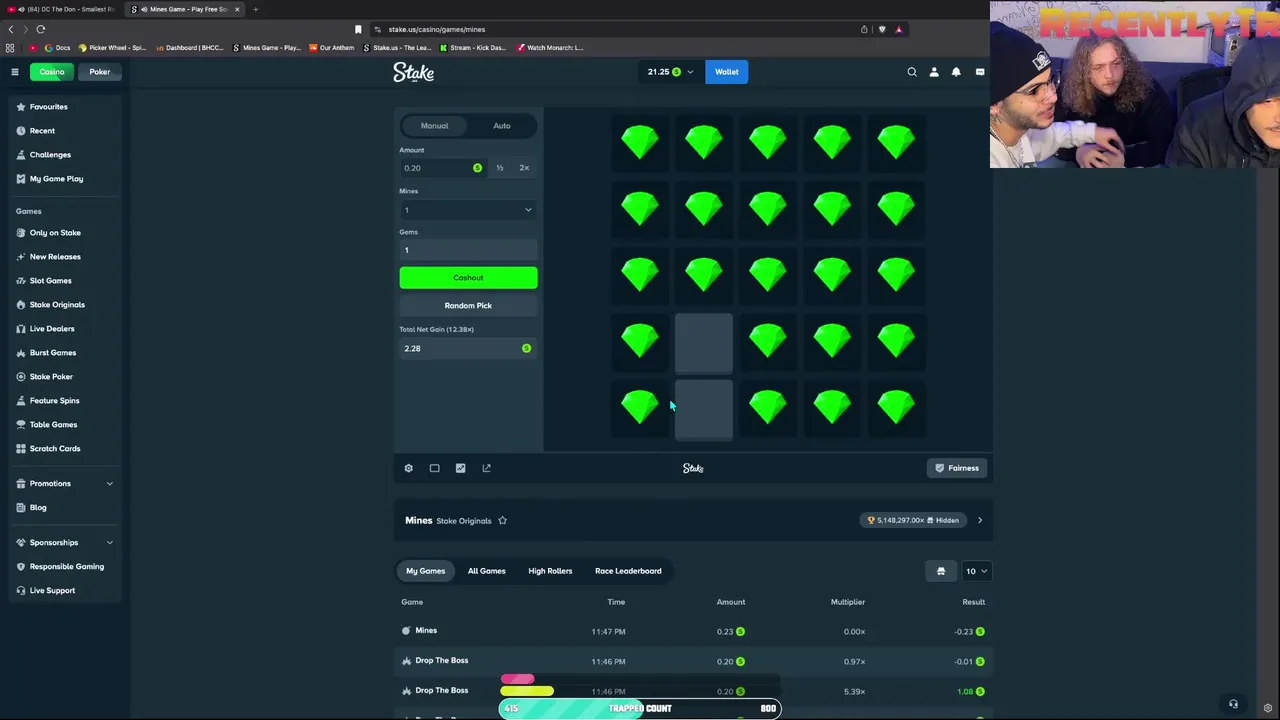Open Live Dealers in the sidebar

64,329
